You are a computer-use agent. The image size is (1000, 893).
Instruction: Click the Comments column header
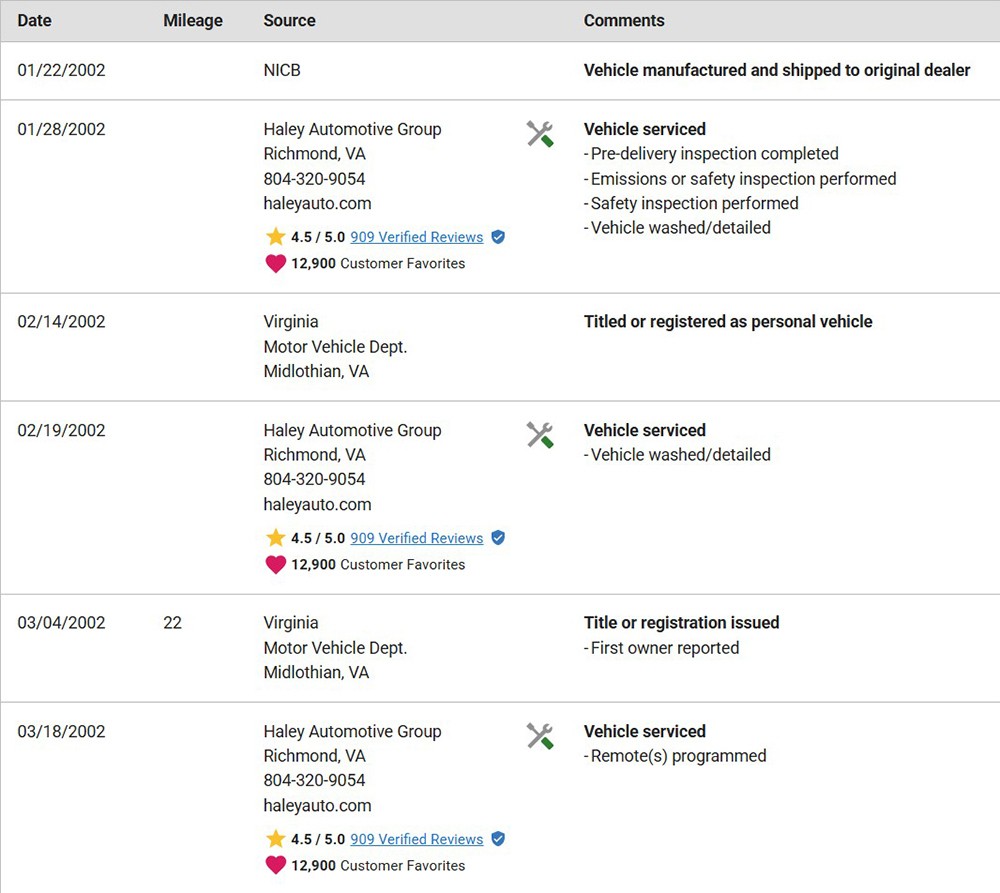624,20
